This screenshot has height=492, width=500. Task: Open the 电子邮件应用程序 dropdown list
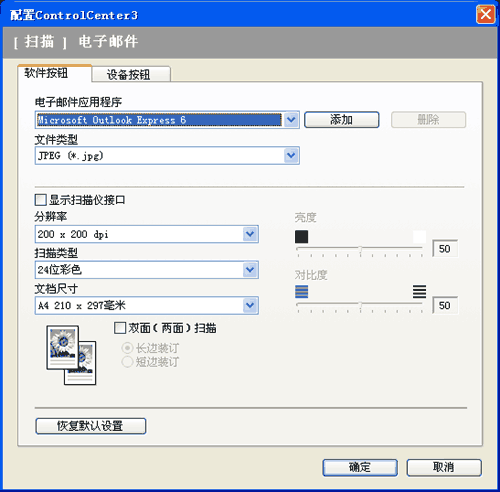(291, 120)
